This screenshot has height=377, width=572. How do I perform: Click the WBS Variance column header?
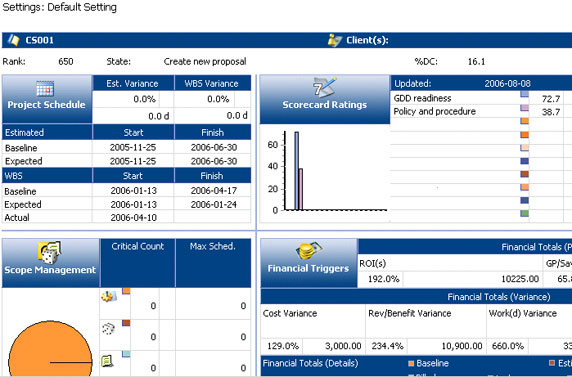tap(211, 84)
